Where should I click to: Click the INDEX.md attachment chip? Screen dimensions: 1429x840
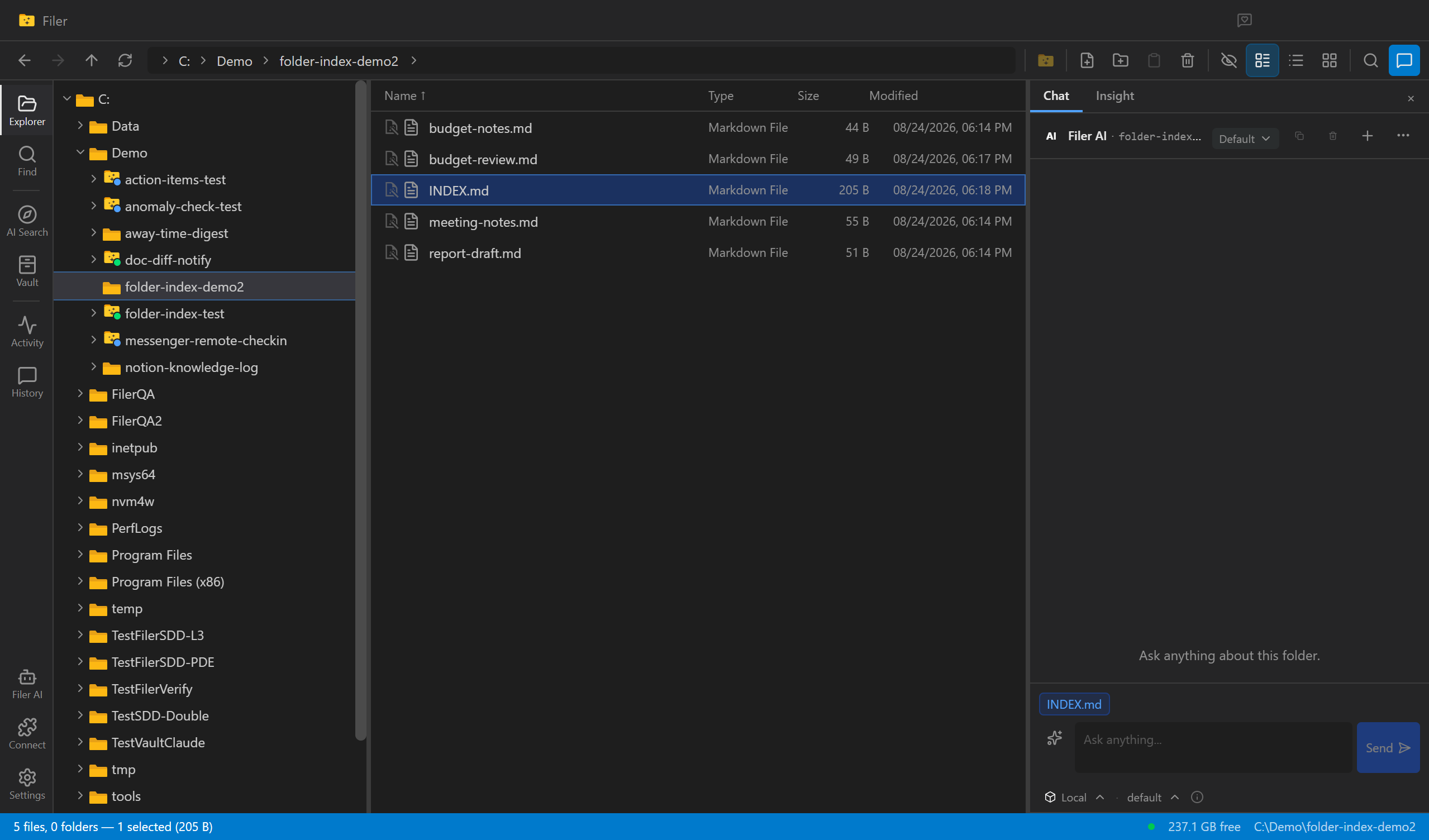[x=1074, y=704]
